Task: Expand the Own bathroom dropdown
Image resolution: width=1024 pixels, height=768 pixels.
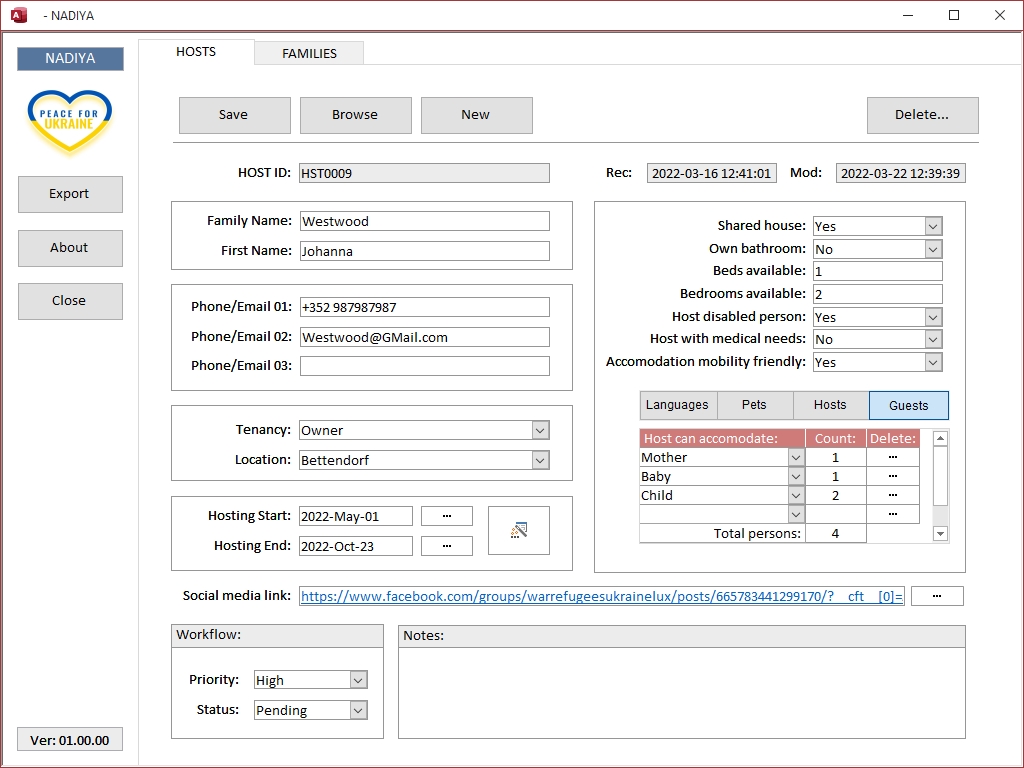Action: pyautogui.click(x=933, y=249)
